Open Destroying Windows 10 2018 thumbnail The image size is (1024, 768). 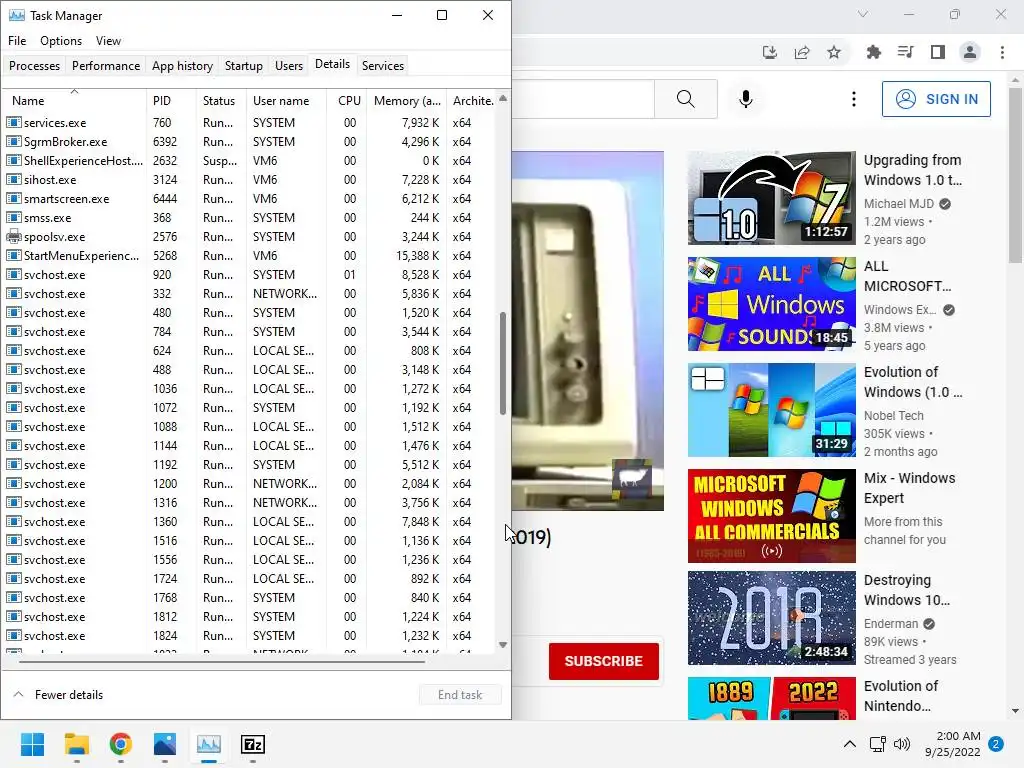(771, 618)
